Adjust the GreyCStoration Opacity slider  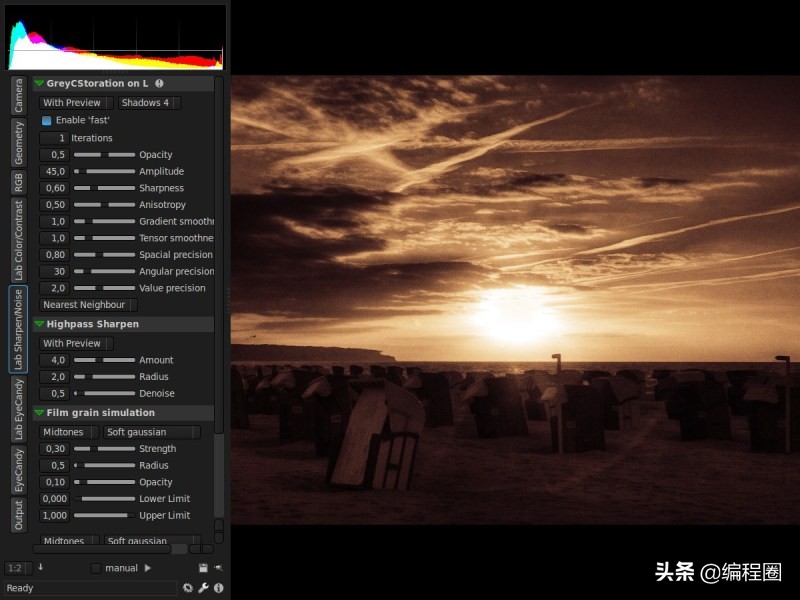(105, 155)
